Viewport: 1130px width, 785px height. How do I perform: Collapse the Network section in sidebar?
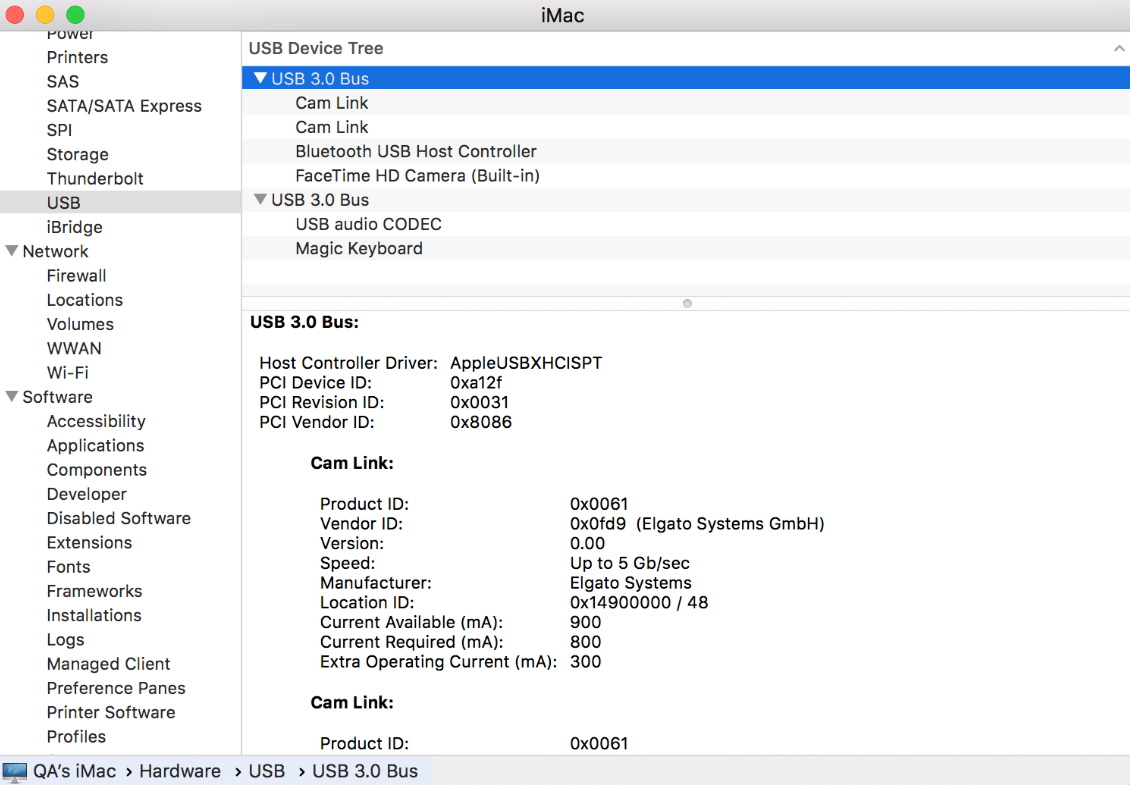(12, 251)
